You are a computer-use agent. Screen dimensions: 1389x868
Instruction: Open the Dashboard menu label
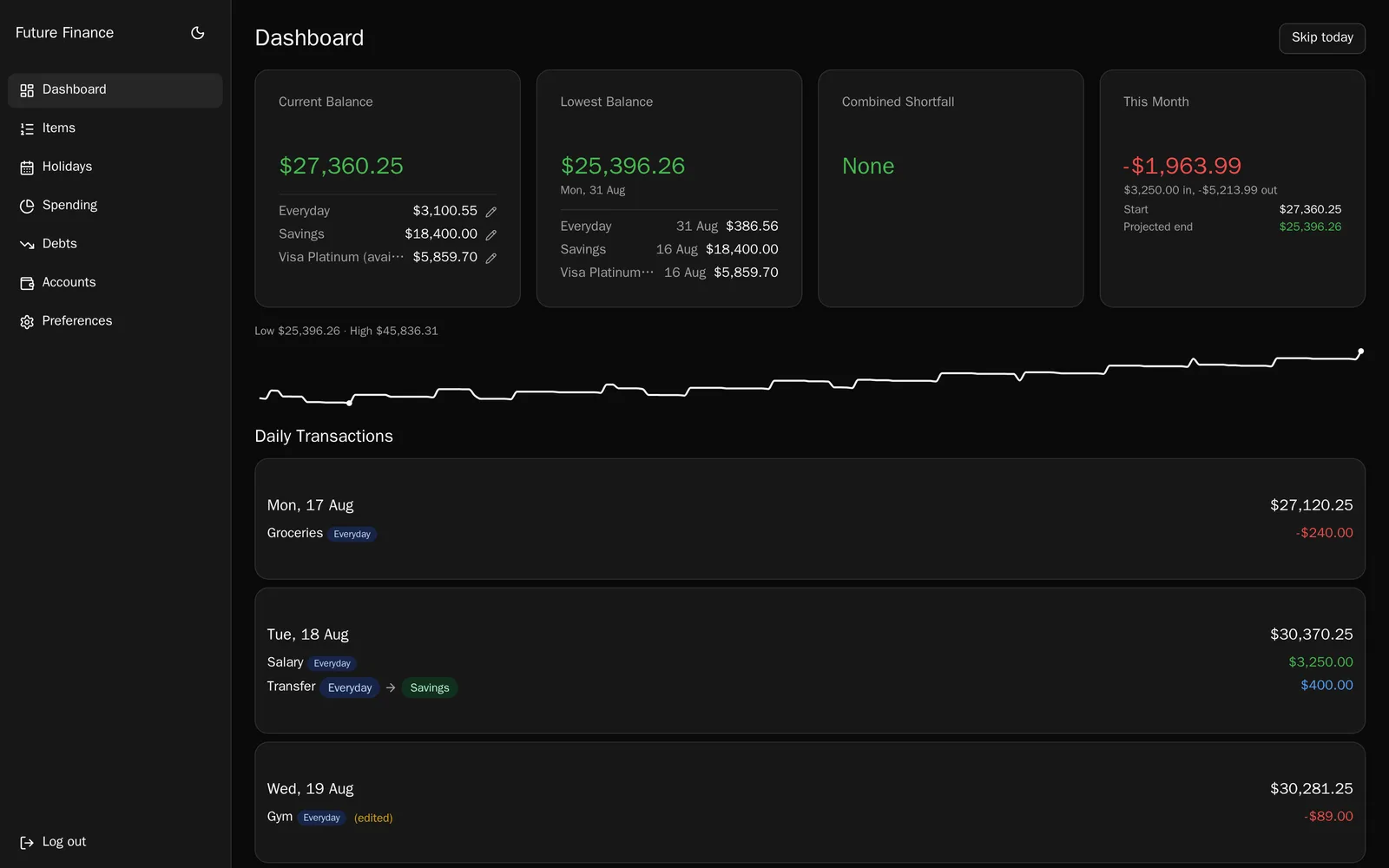[75, 89]
